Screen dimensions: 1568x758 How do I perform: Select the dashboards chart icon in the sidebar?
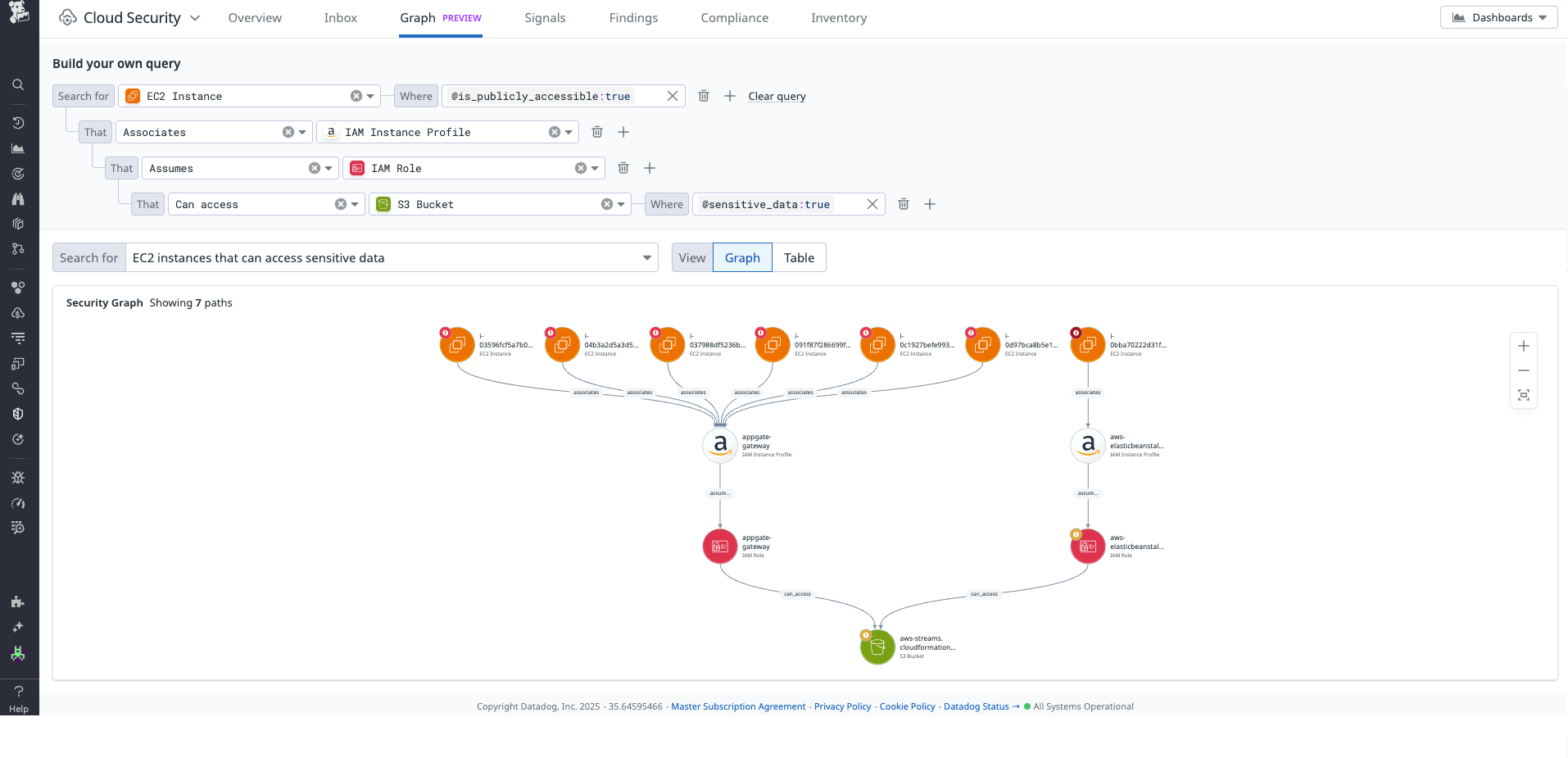coord(18,148)
